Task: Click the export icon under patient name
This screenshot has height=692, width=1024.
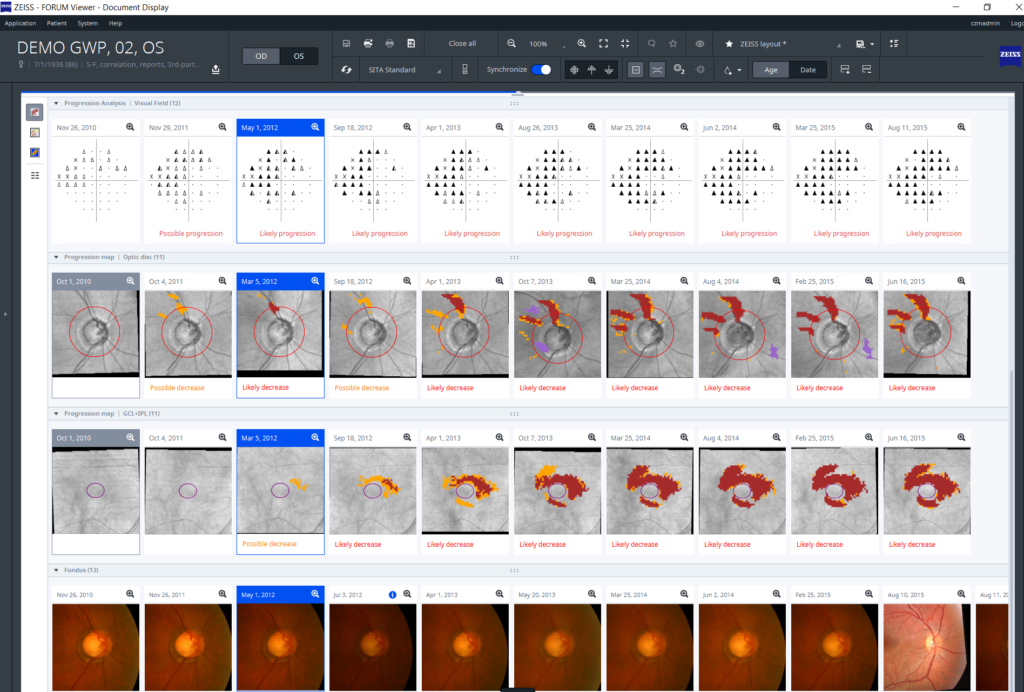Action: (216, 69)
